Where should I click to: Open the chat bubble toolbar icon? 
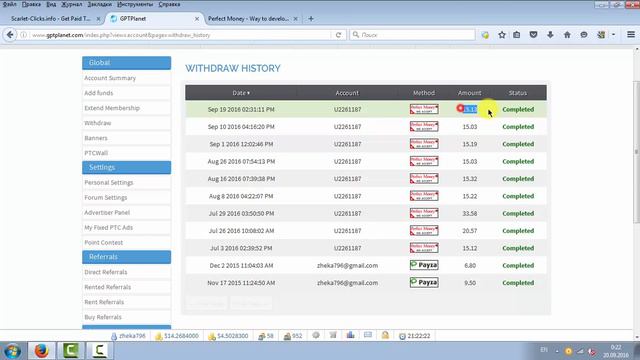(x=584, y=35)
